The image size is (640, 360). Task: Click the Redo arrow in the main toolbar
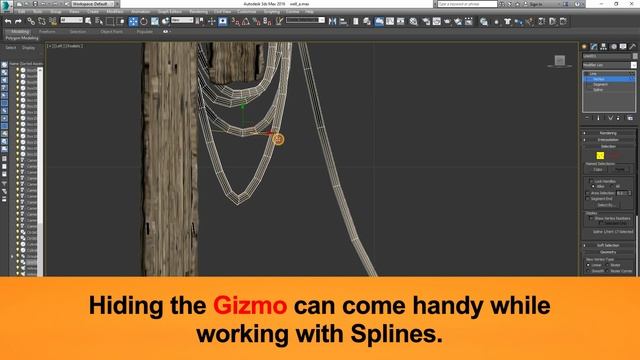18,21
